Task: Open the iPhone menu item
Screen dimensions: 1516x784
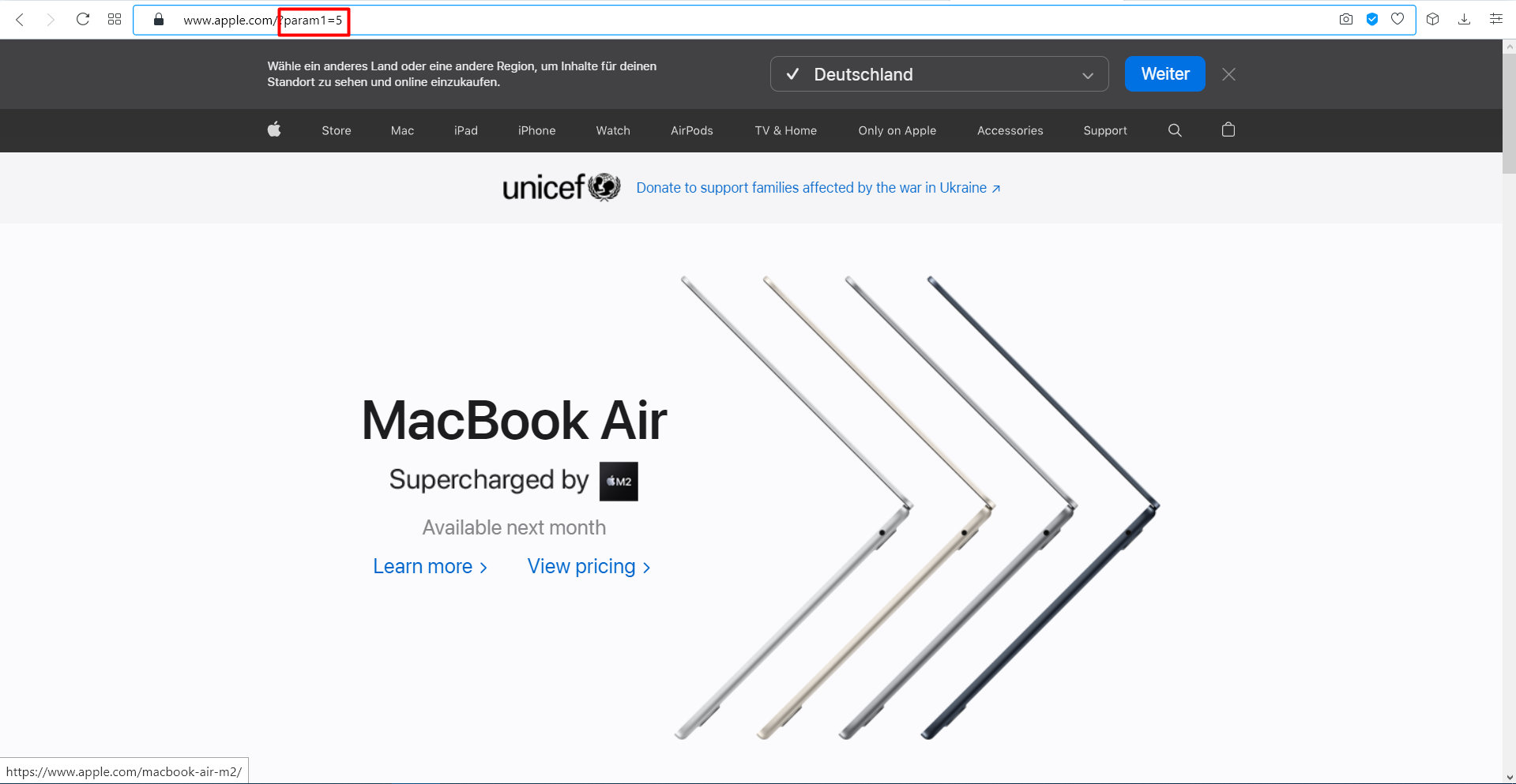Action: [537, 131]
